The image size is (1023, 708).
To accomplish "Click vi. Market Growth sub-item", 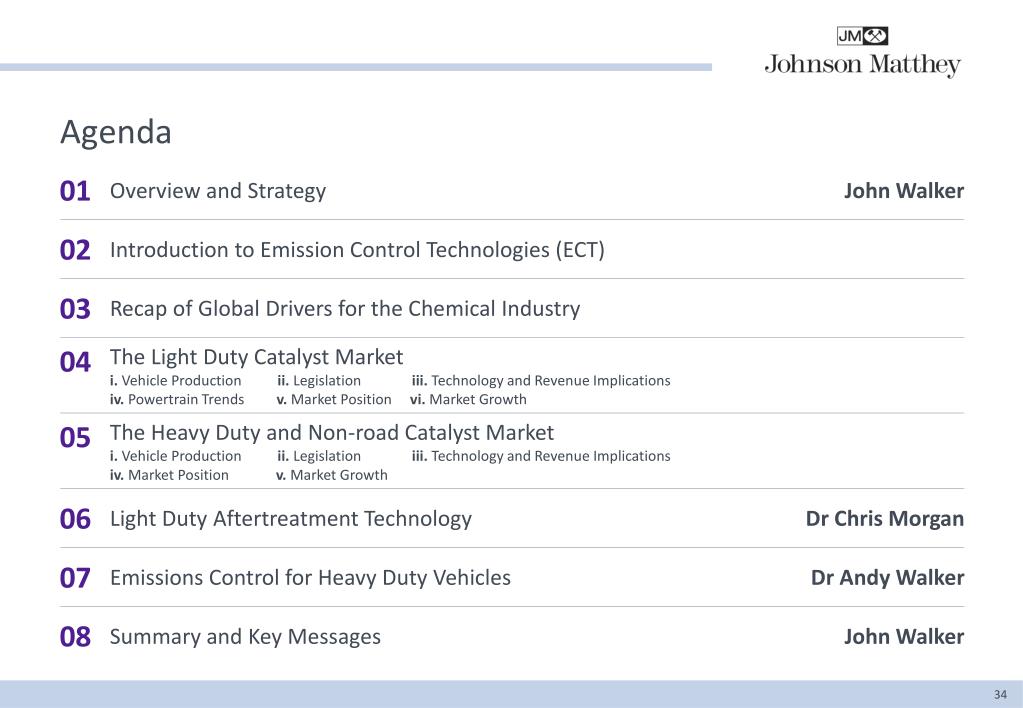I will point(468,399).
